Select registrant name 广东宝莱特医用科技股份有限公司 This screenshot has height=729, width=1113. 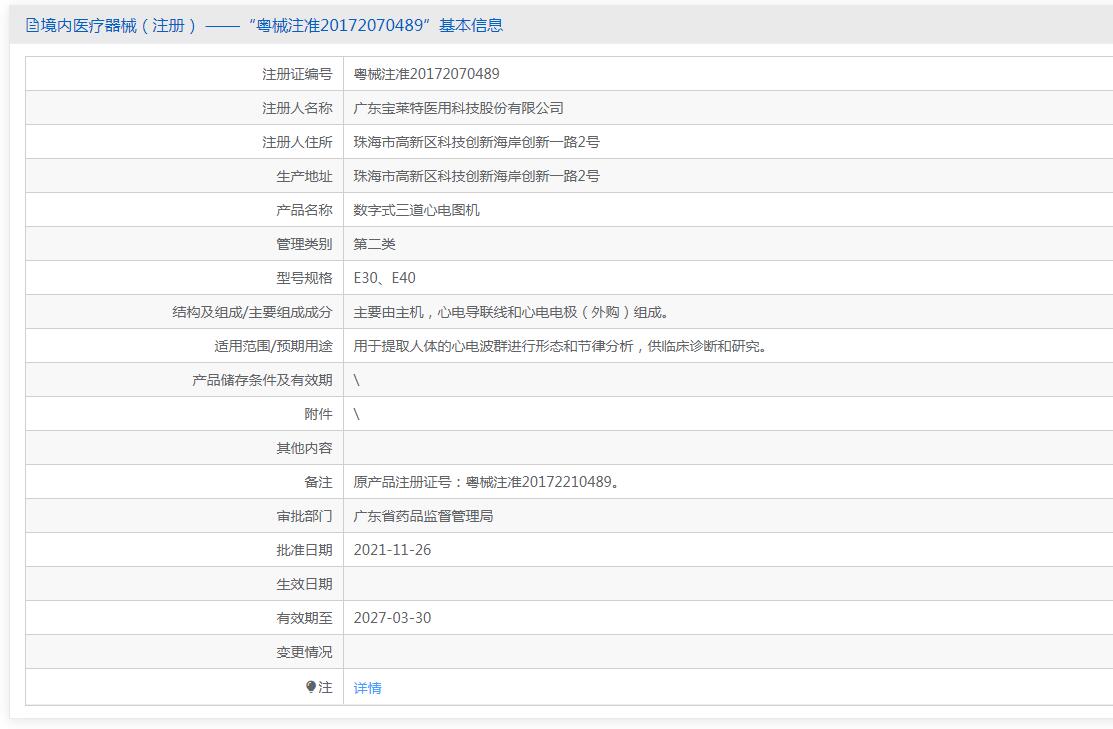point(459,108)
